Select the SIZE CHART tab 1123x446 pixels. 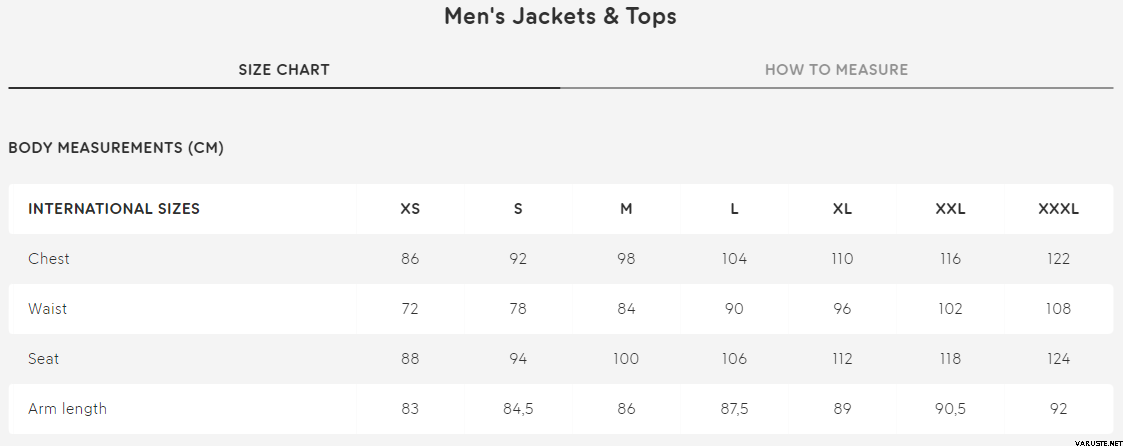[x=284, y=69]
